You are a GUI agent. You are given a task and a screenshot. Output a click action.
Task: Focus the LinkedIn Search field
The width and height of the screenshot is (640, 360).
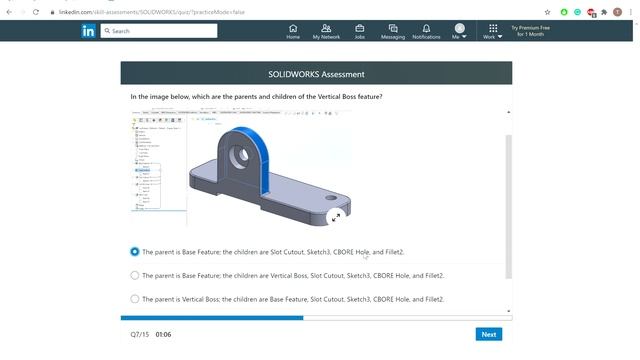(x=159, y=31)
